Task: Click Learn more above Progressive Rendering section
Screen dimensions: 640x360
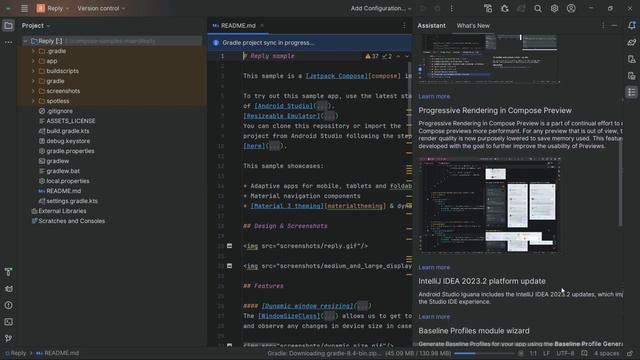Action: pyautogui.click(x=434, y=96)
